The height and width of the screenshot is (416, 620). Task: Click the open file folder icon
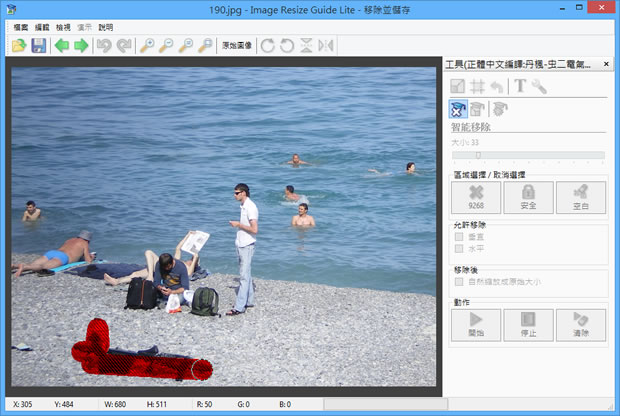point(19,46)
